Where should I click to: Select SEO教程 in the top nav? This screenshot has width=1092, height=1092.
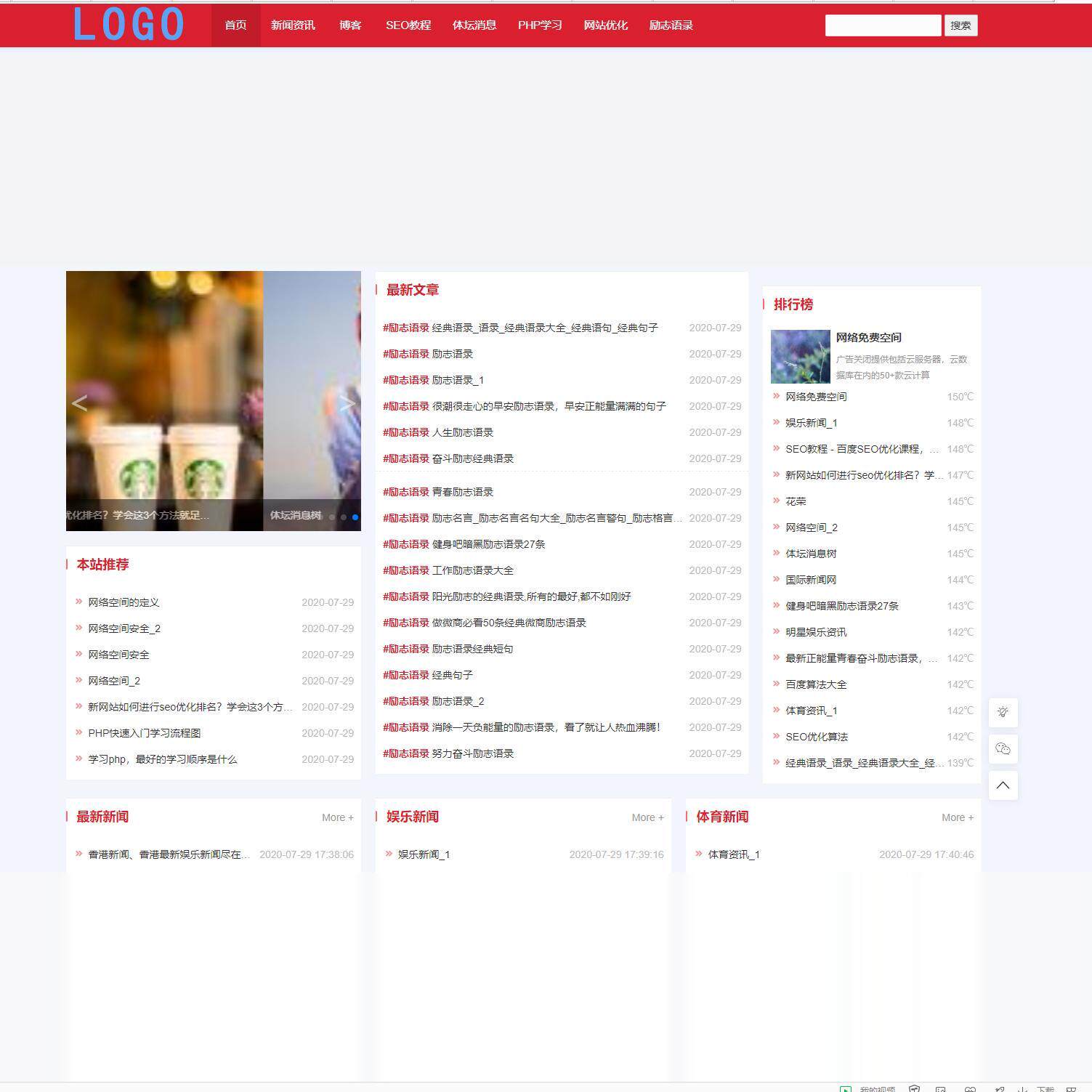tap(408, 25)
